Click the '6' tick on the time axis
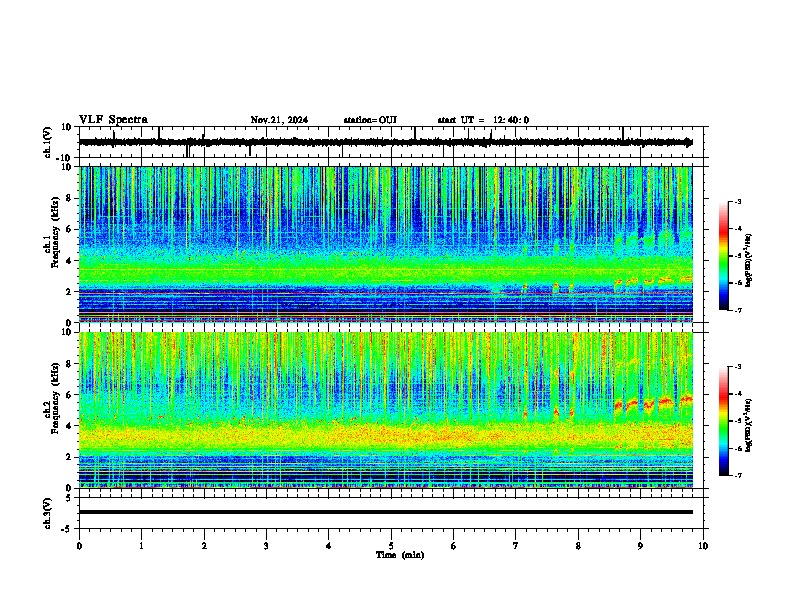Screen dimensions: 792x612 pos(454,546)
